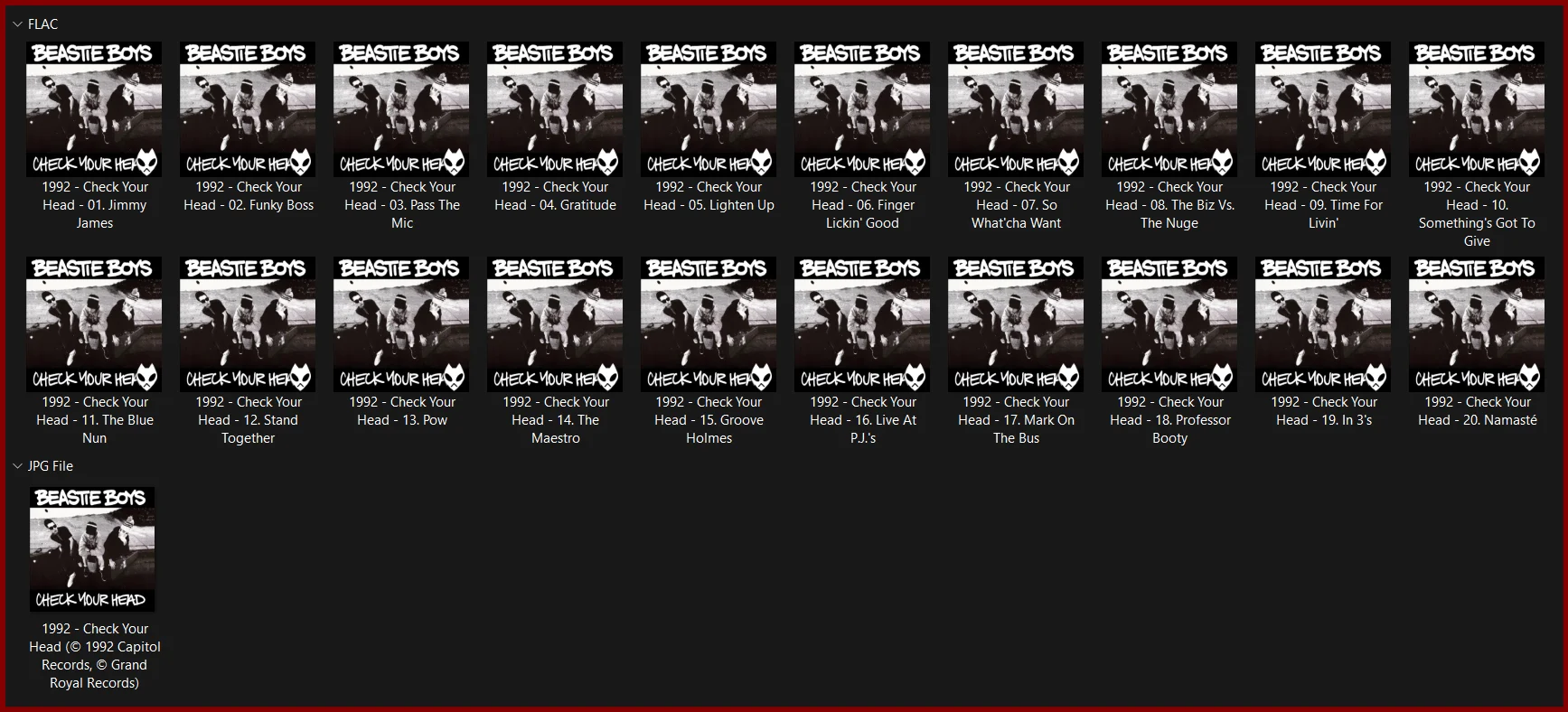Select thumbnail for 07. So What'cha Want

coord(1016,108)
